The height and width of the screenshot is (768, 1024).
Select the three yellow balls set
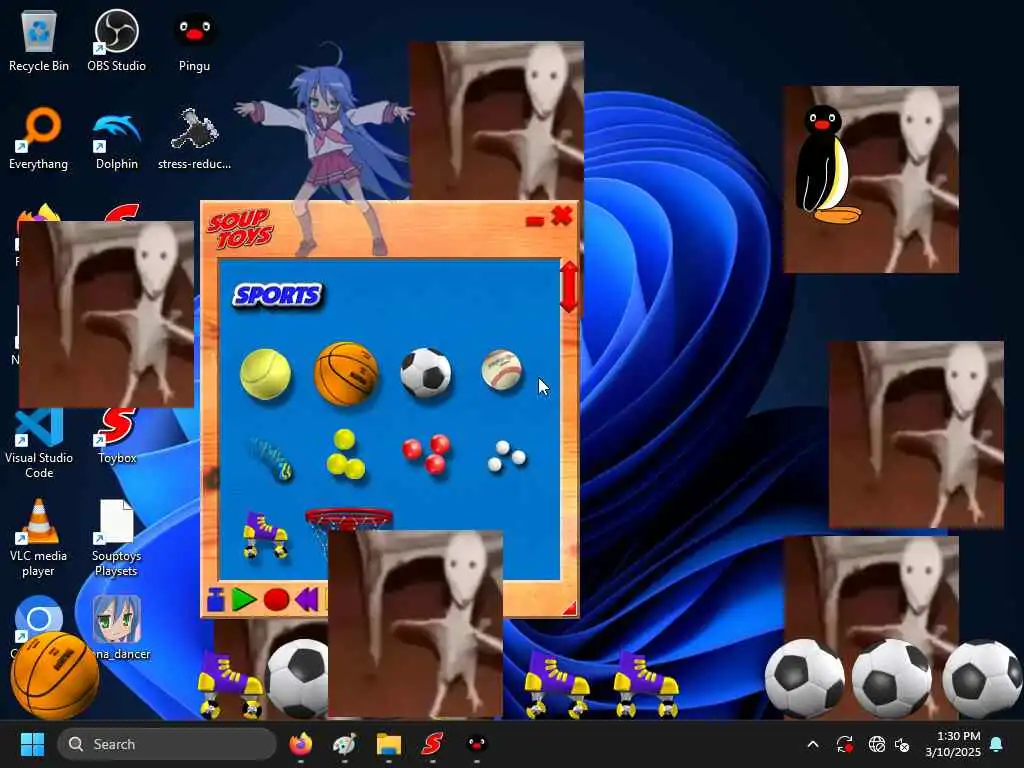click(345, 455)
